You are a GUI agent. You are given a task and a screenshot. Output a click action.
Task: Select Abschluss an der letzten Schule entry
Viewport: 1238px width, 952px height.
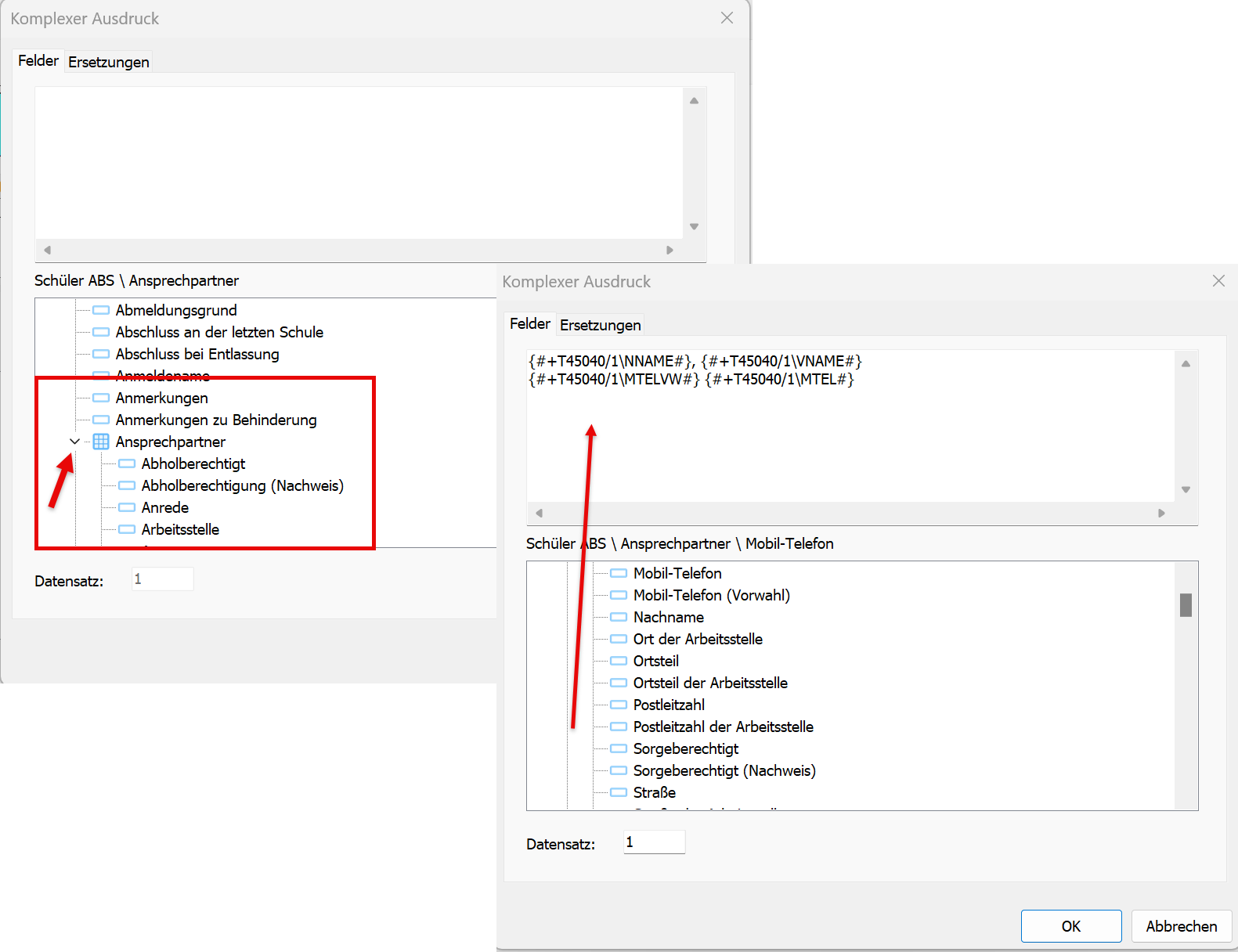point(219,332)
